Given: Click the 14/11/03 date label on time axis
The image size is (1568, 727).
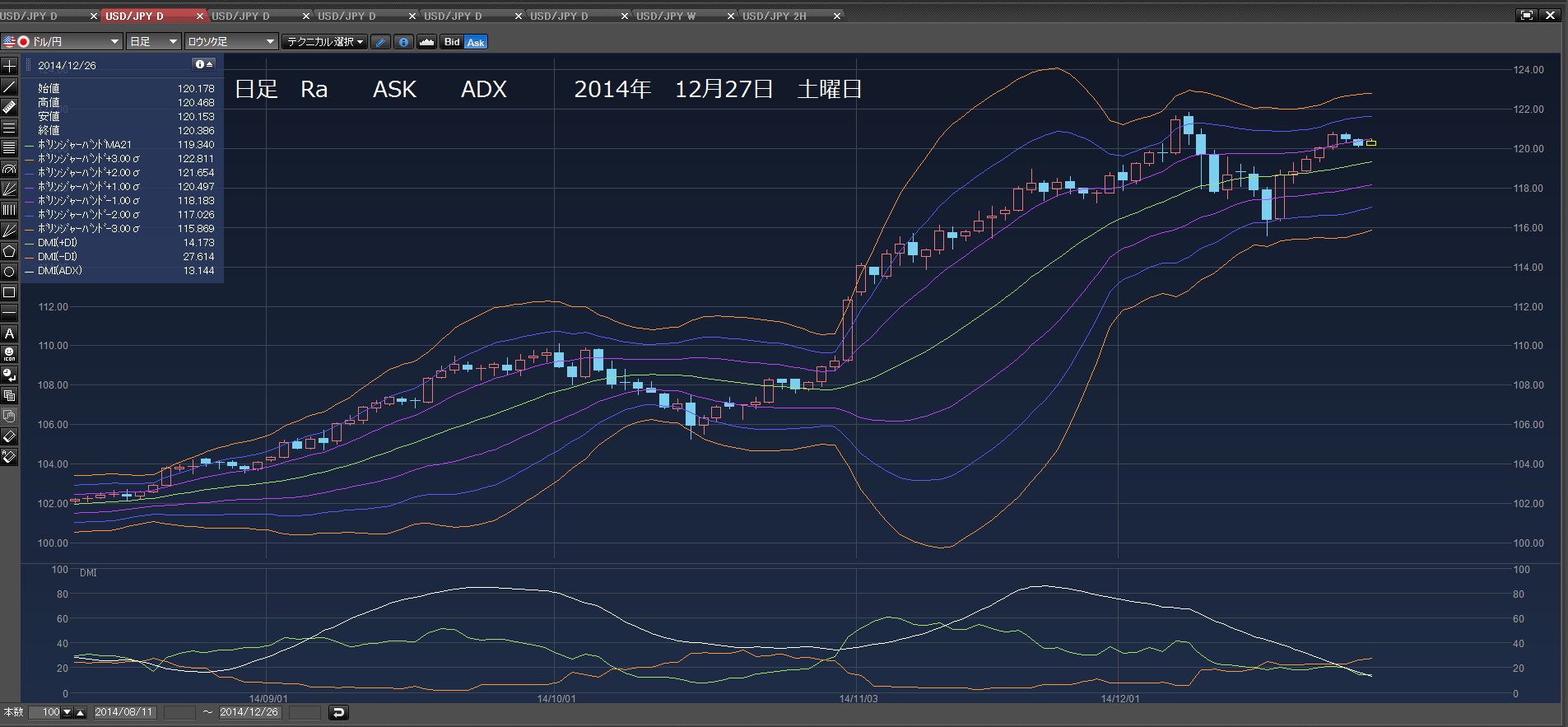Looking at the screenshot, I should [858, 698].
